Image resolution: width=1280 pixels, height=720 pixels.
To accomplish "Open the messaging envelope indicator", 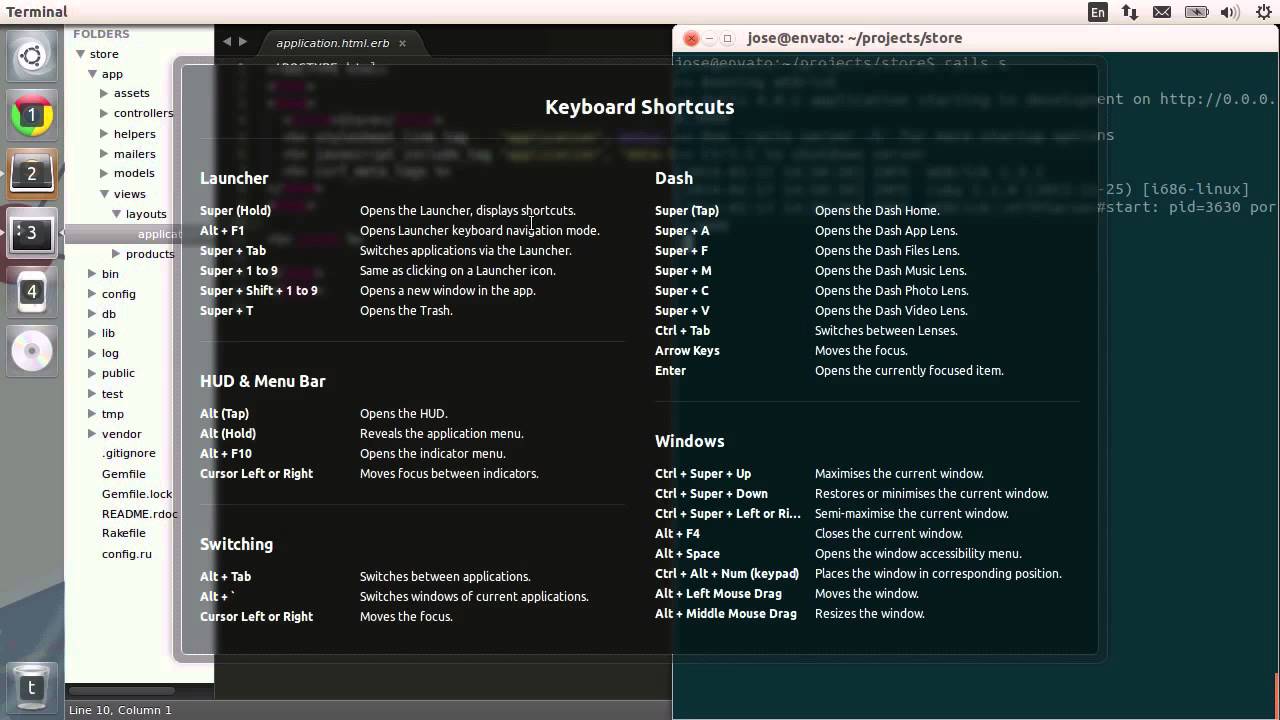I will 1162,12.
